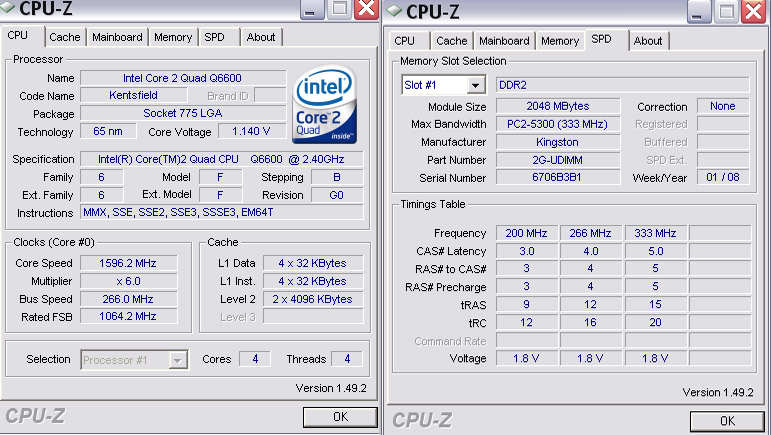Click the CAS# Latency 5.0 cell
Viewport: 771px width, 435px height.
(655, 251)
